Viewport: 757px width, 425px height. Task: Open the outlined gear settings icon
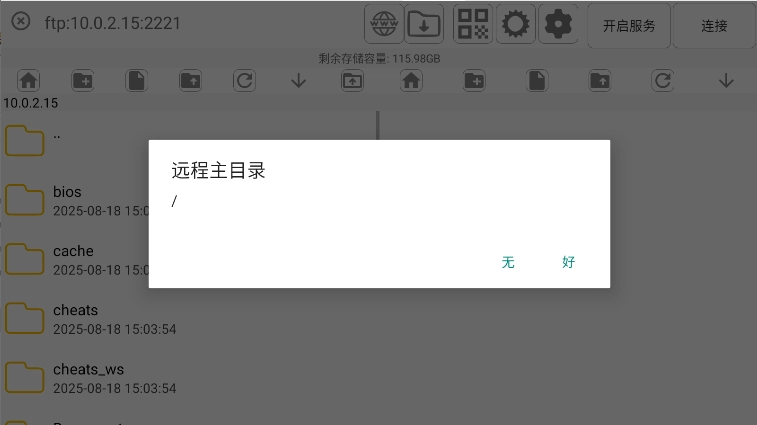(516, 24)
